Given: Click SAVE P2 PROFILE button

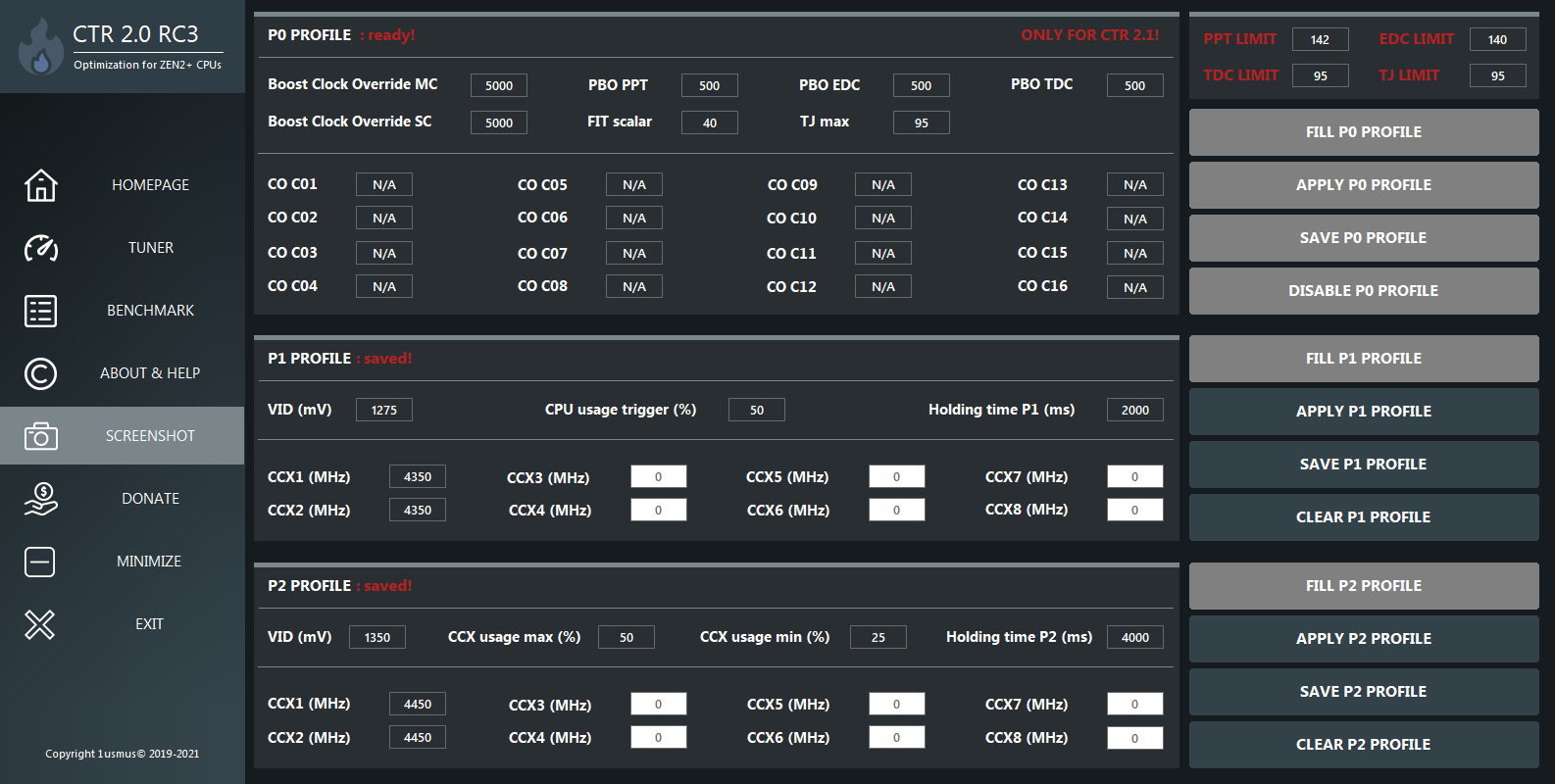Looking at the screenshot, I should 1364,692.
